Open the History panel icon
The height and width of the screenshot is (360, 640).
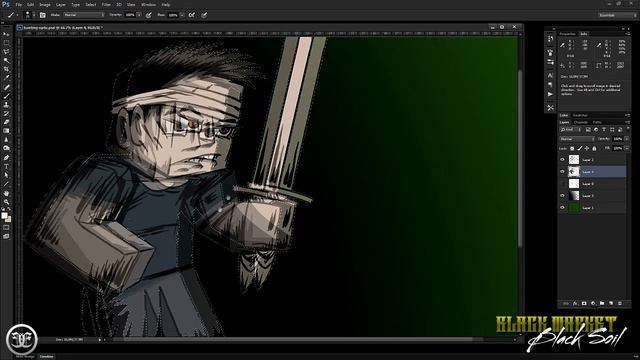(x=550, y=39)
